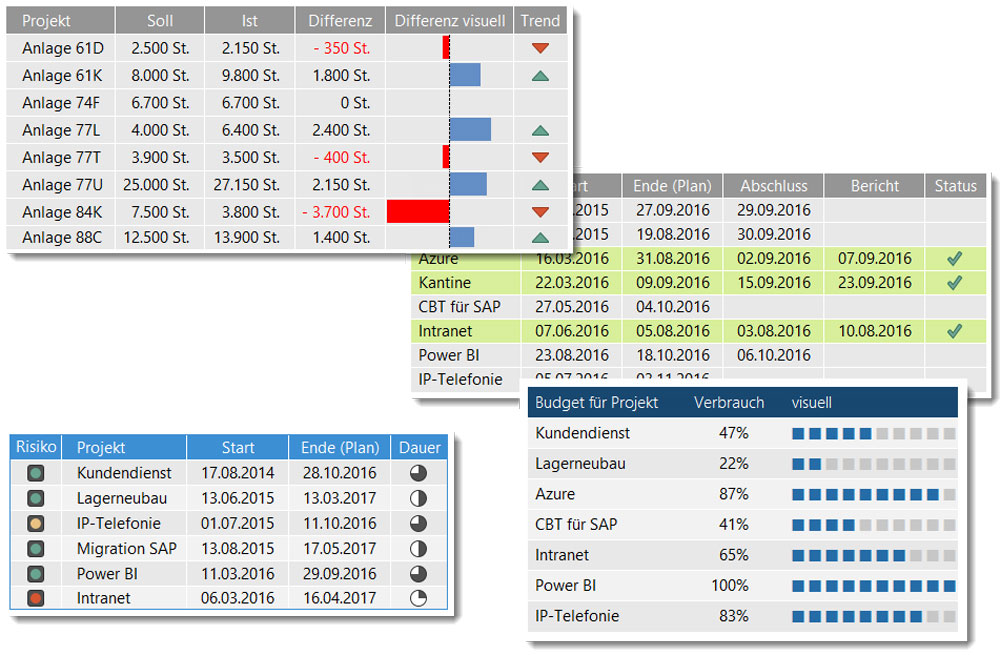Select the Trend column header
Viewport: 1000px width, 655px height.
tap(540, 20)
